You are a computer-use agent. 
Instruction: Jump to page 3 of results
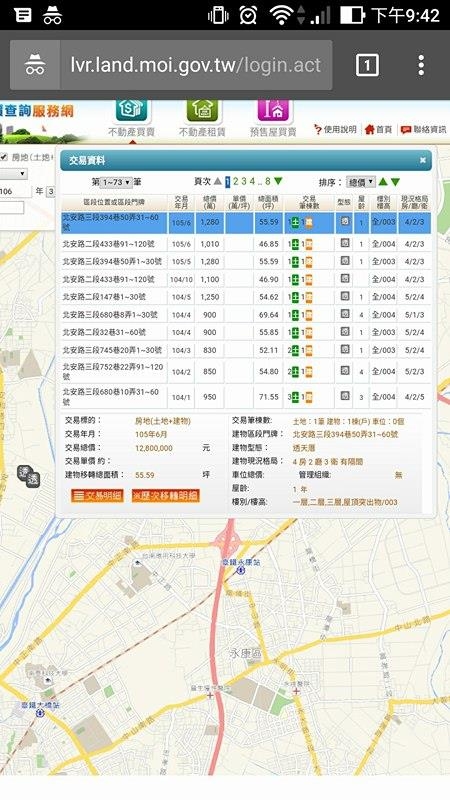tap(244, 181)
